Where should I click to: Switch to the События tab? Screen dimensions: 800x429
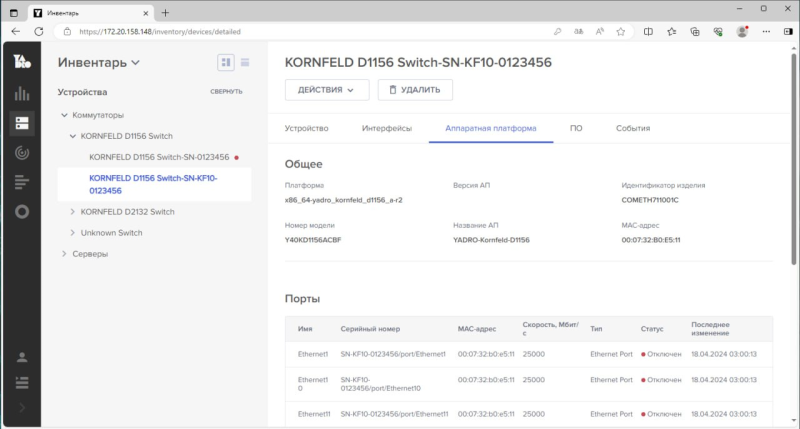coord(633,128)
